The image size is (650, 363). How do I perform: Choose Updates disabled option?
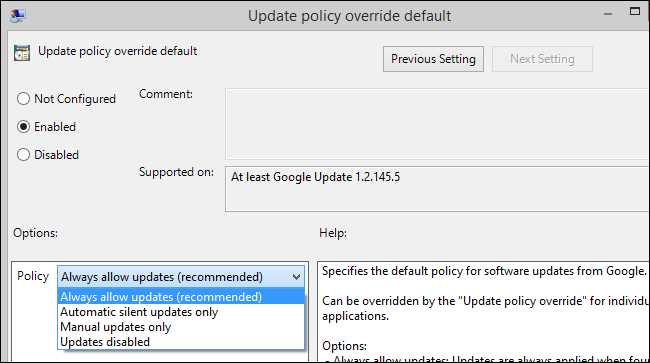tap(181, 341)
